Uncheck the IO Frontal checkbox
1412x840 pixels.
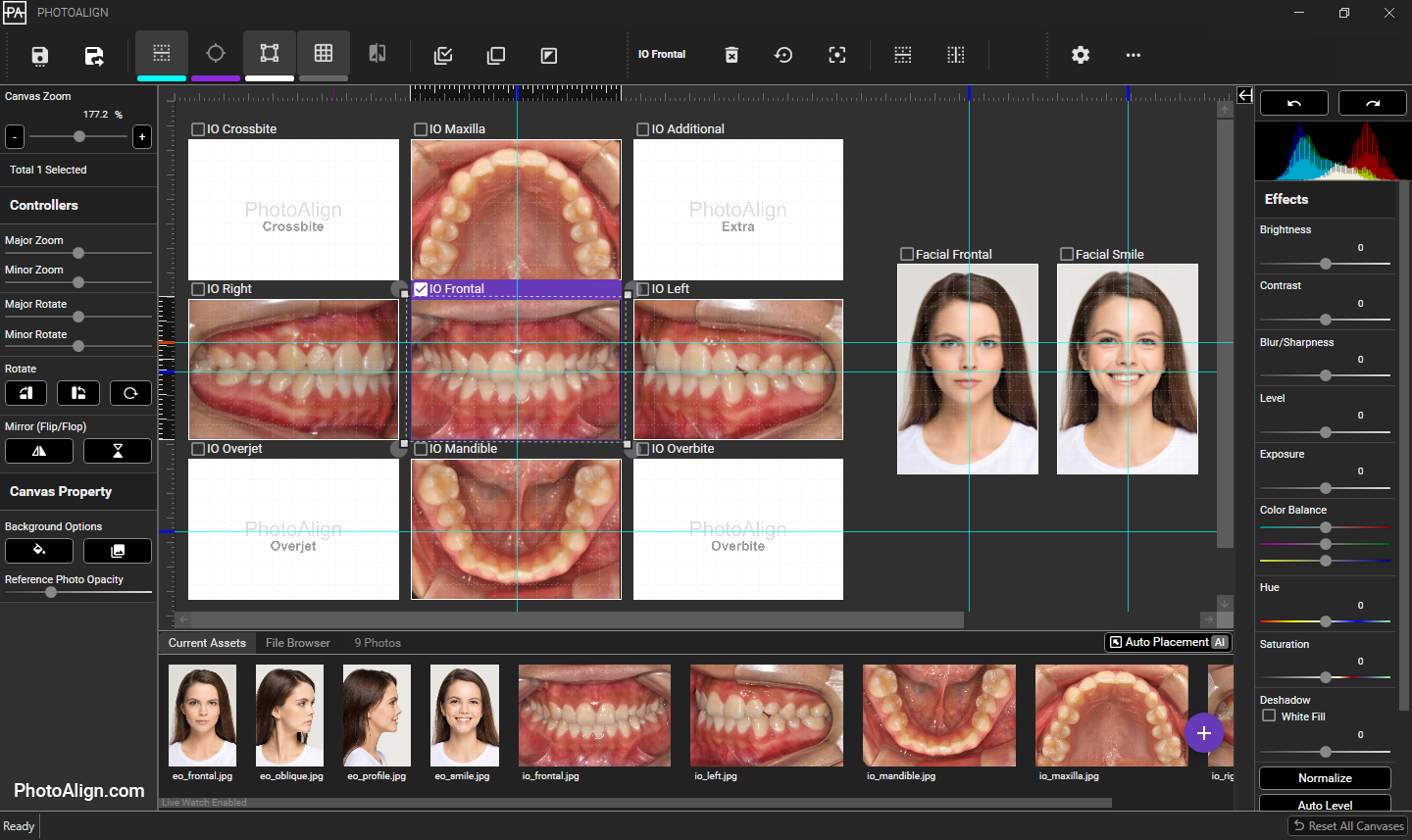pyautogui.click(x=422, y=289)
